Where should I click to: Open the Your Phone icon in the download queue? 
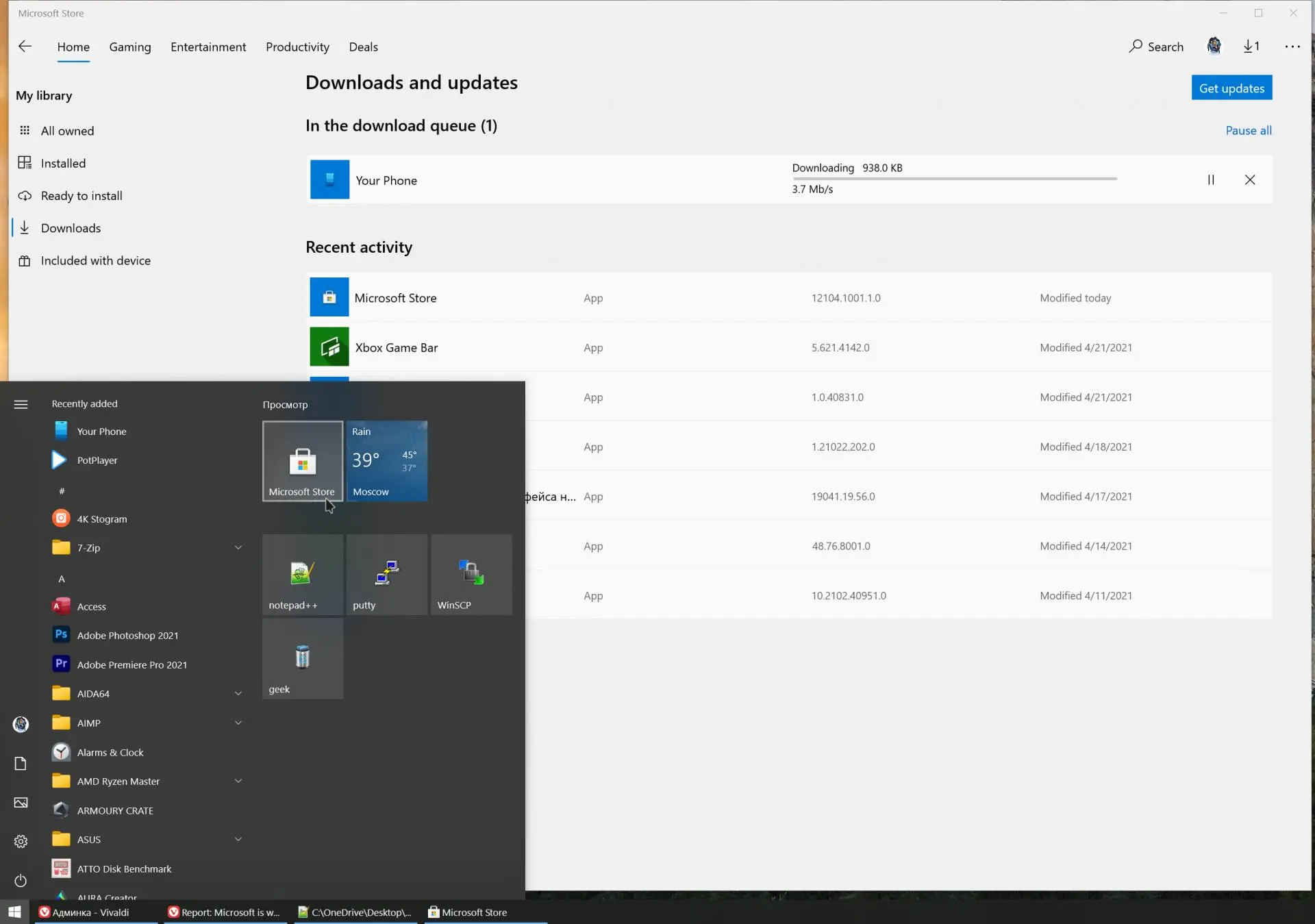tap(329, 179)
